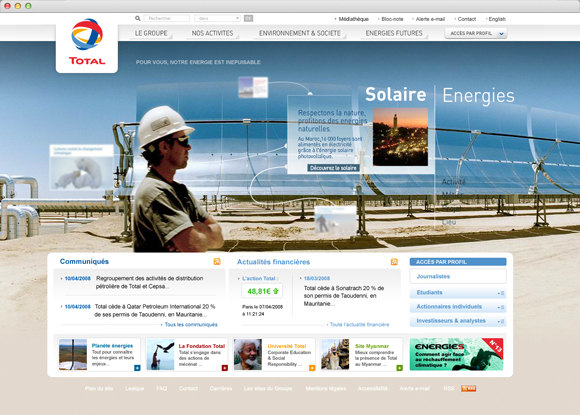This screenshot has height=415, width=580.
Task: Select the Energies heading
Action: [x=478, y=96]
